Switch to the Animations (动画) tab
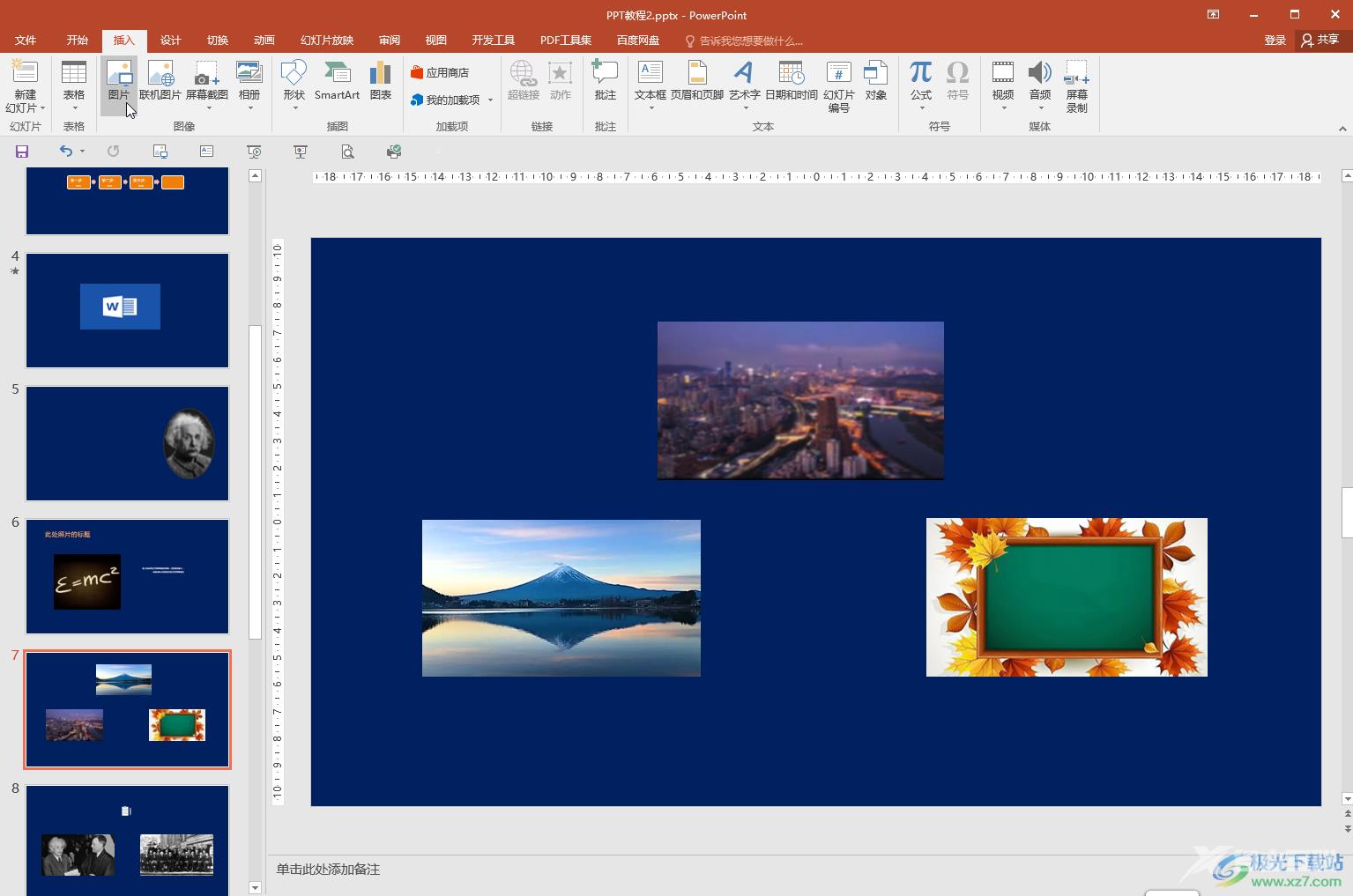Image resolution: width=1353 pixels, height=896 pixels. [x=264, y=41]
